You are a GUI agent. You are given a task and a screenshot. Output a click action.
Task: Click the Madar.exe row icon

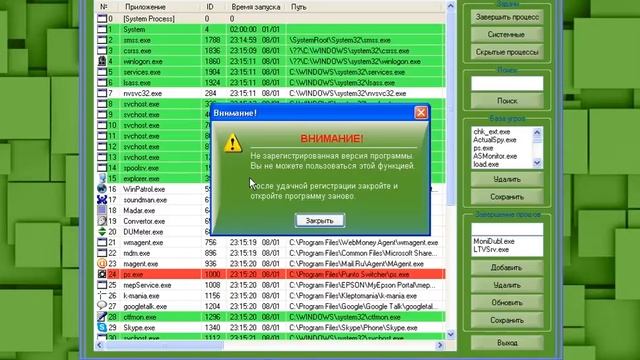pyautogui.click(x=102, y=210)
